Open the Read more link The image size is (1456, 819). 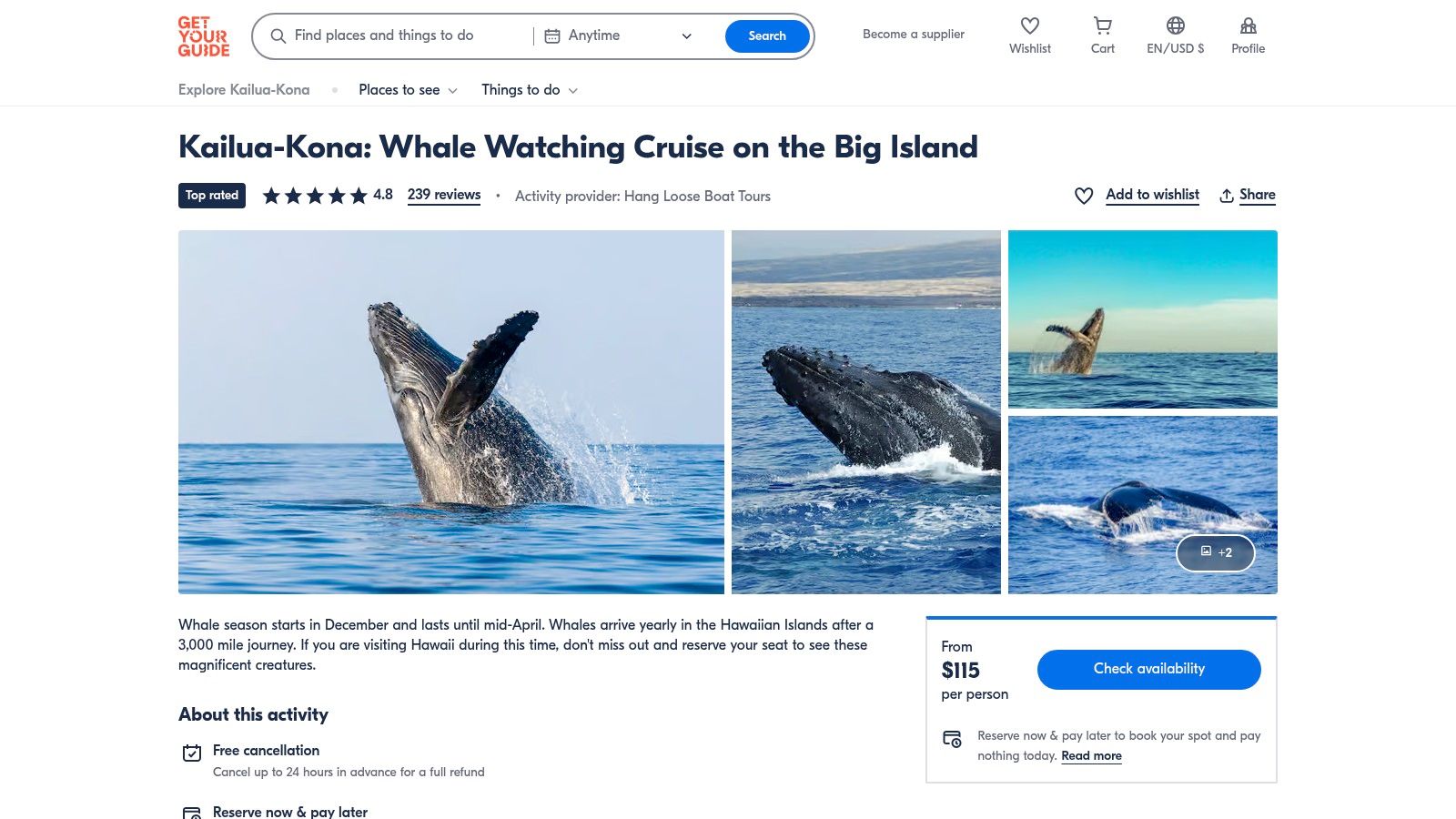(x=1091, y=756)
